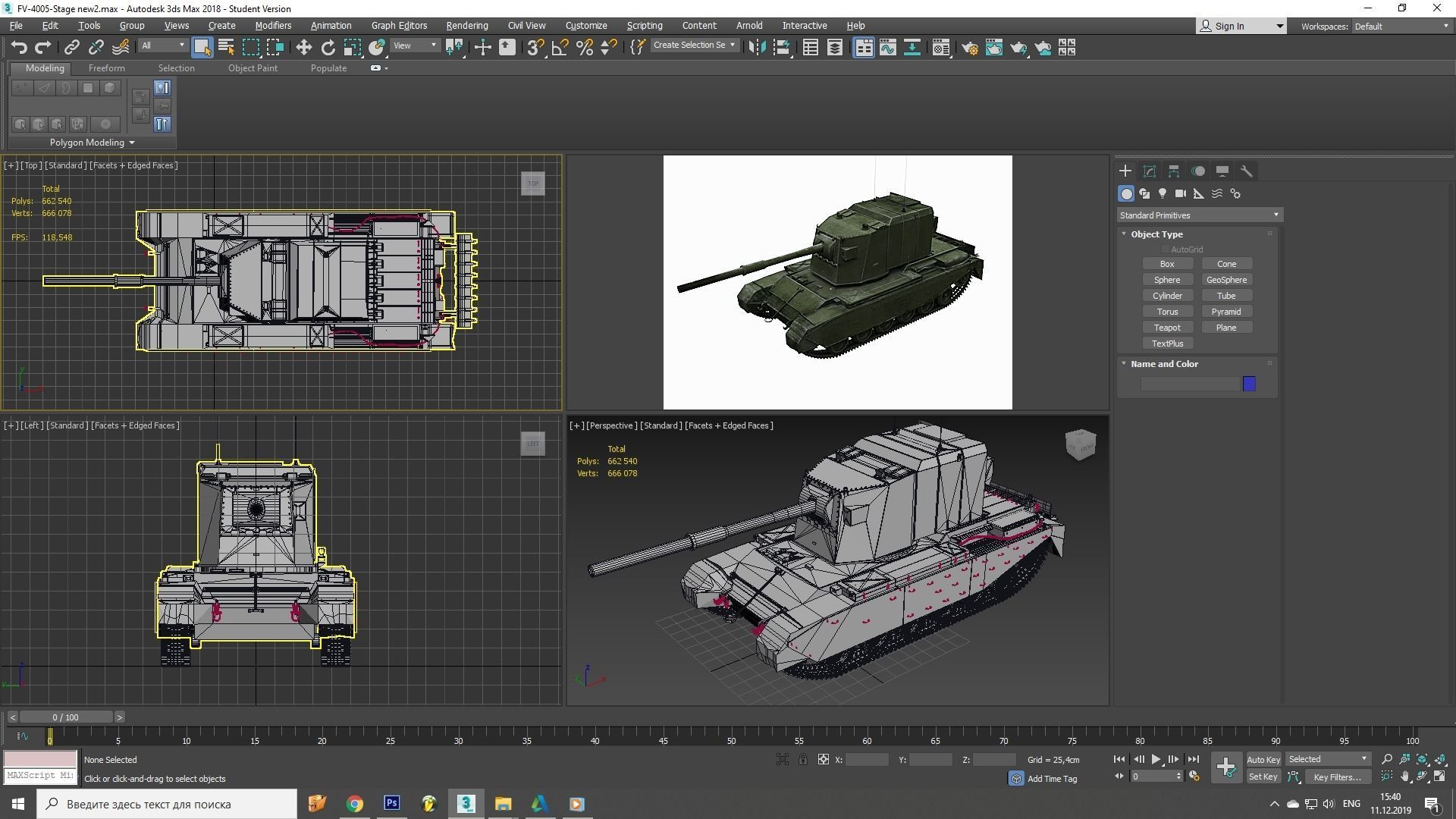1456x819 pixels.
Task: Toggle Angle Snap
Action: point(560,48)
